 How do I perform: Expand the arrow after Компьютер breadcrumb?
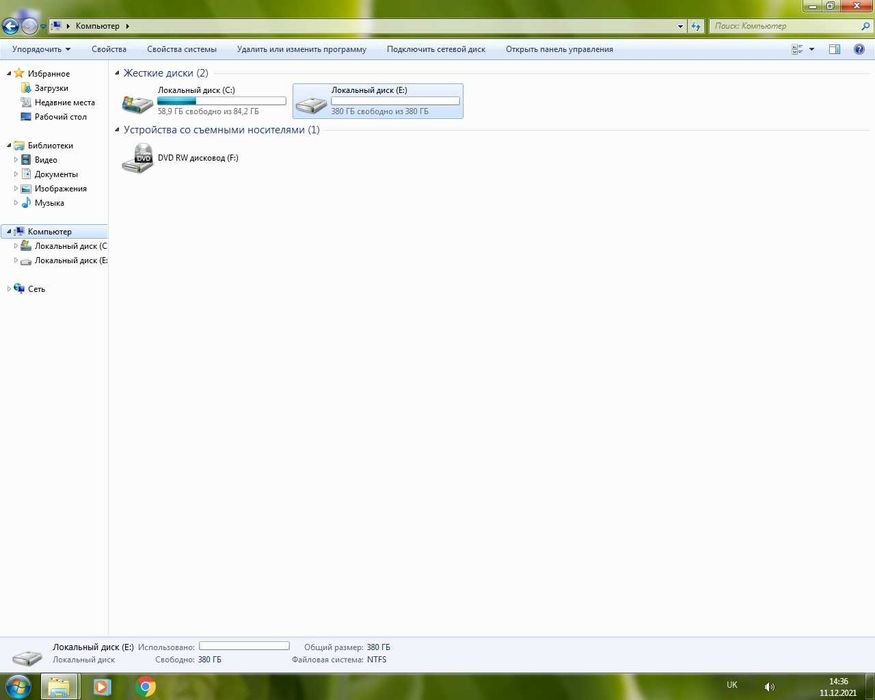pos(127,26)
